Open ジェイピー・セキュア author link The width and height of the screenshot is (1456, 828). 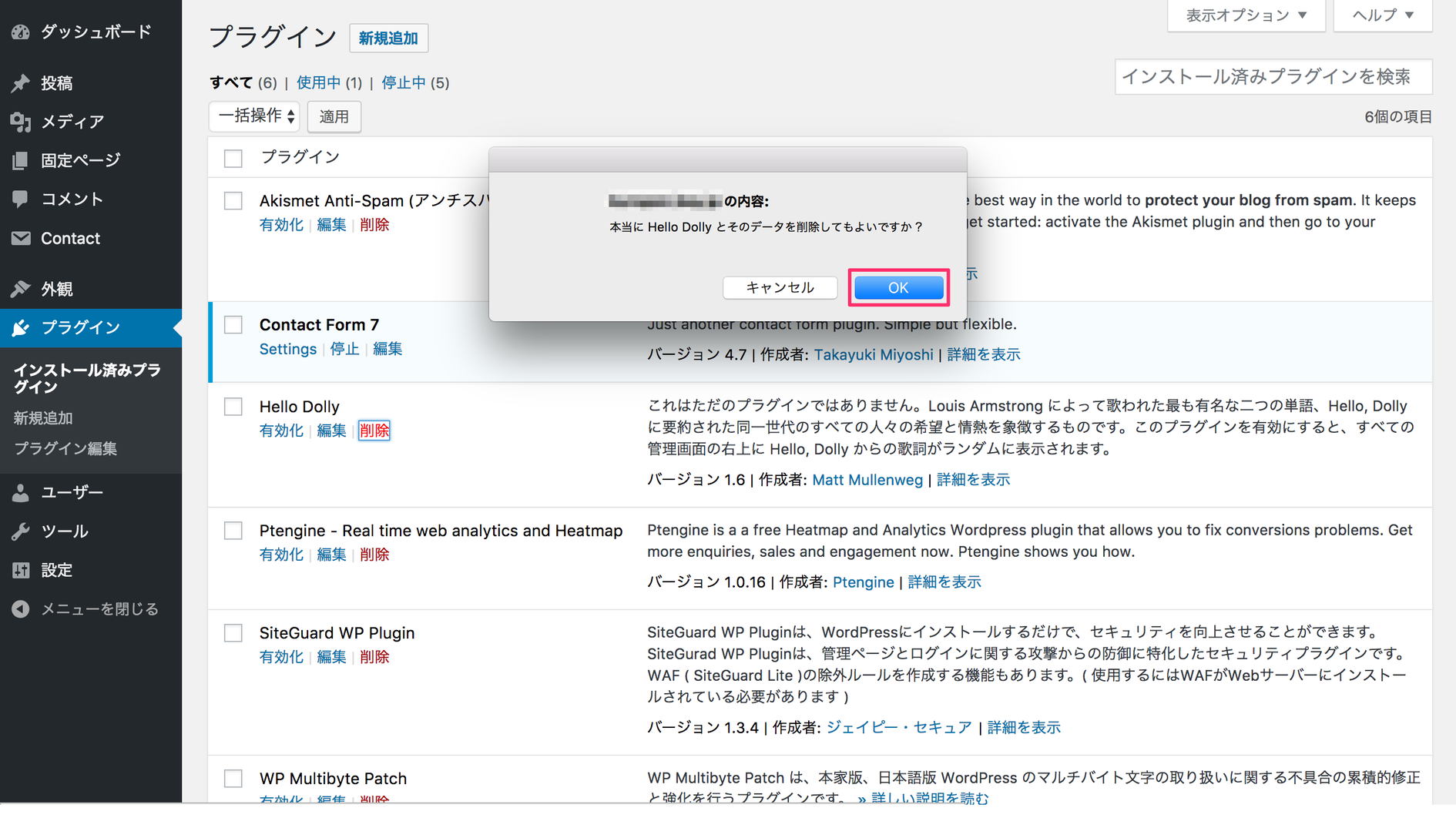click(899, 728)
